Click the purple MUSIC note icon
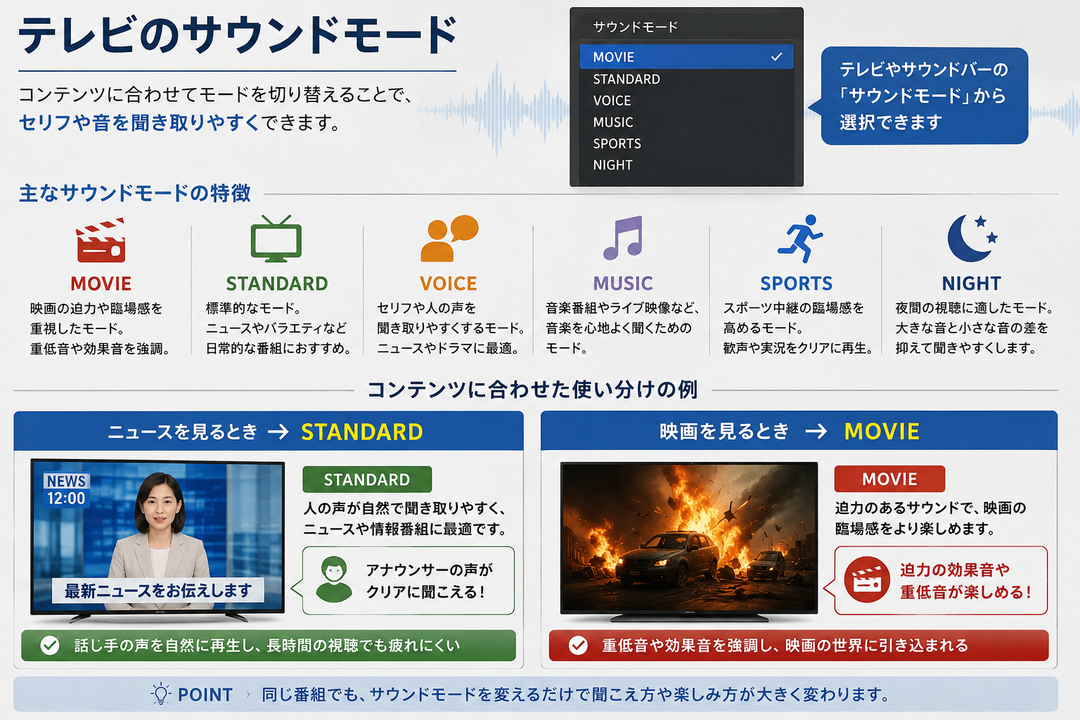This screenshot has height=720, width=1080. point(623,238)
